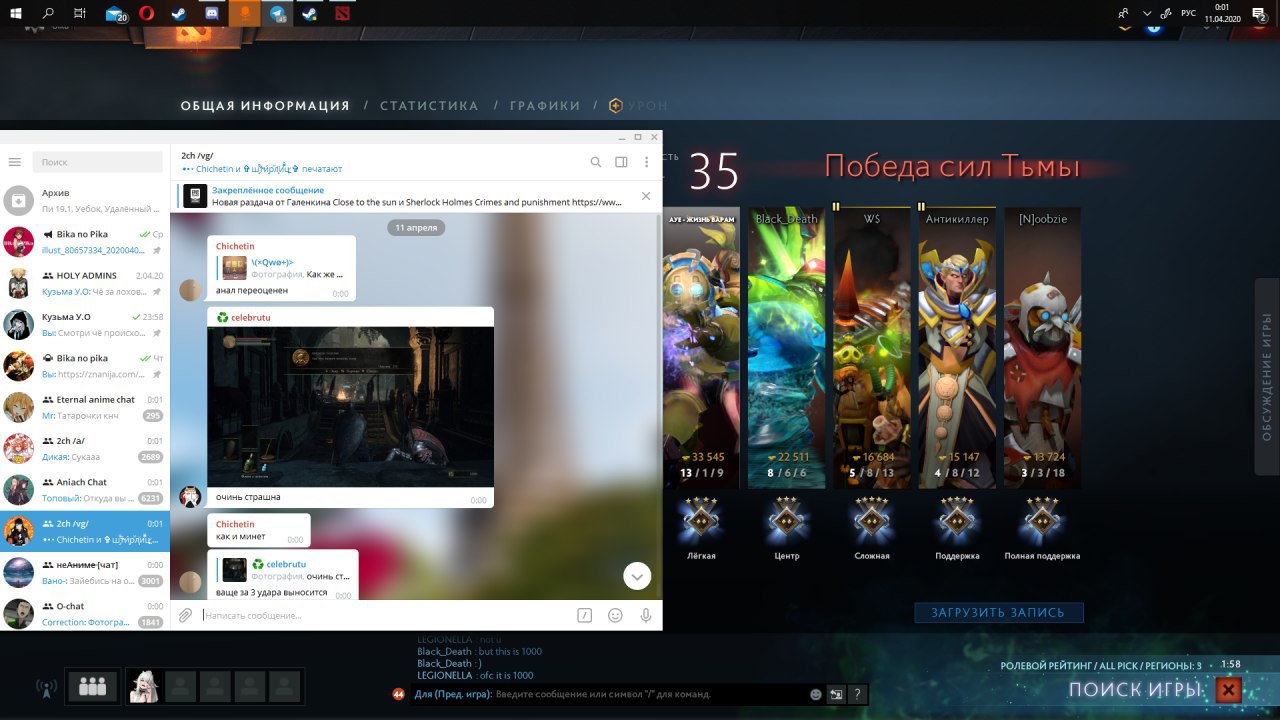
Task: Click Chichetin's quoted reply from \(»Qwe«)>
Action: tap(283, 267)
